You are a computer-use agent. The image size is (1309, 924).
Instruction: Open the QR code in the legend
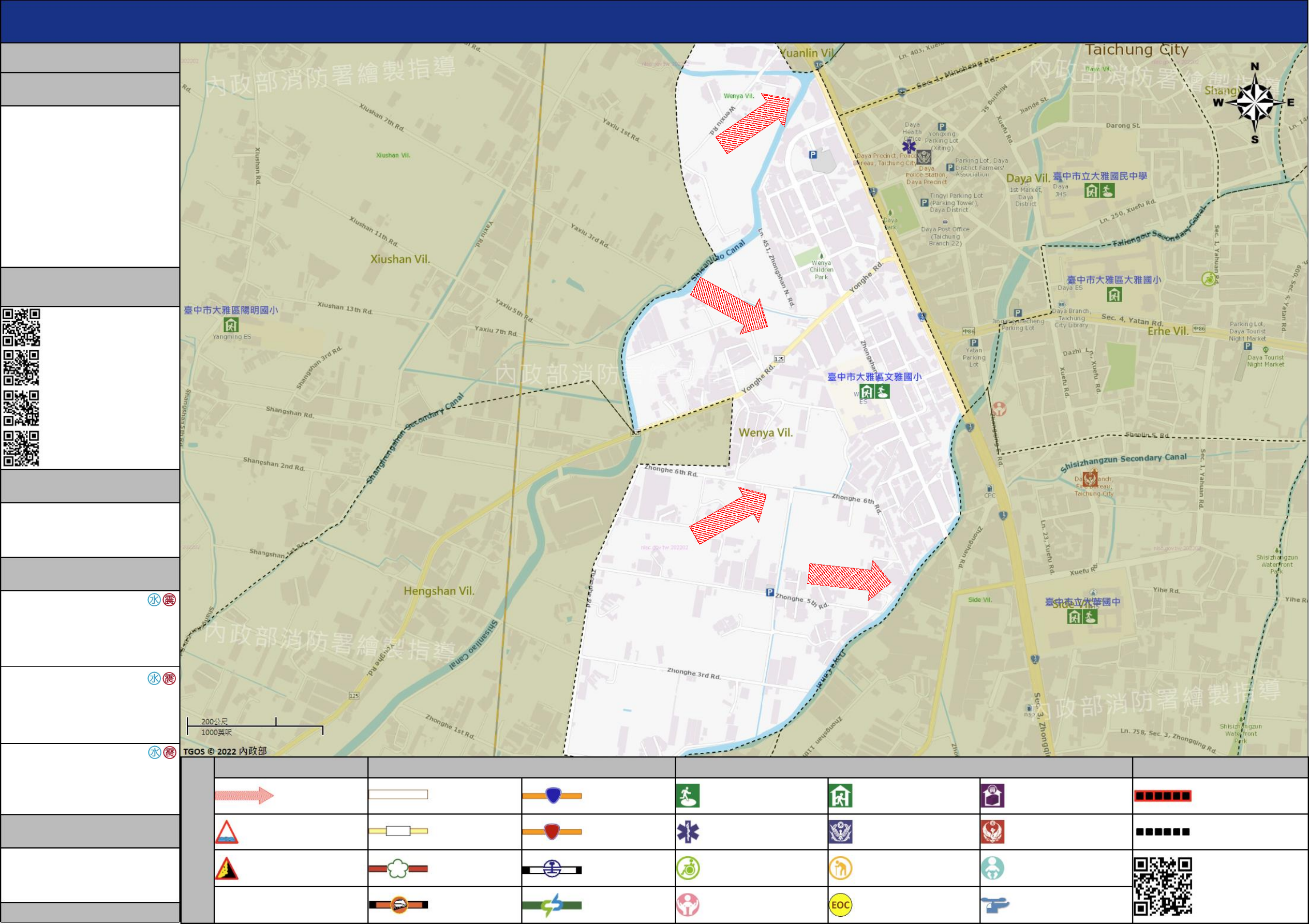1163,887
